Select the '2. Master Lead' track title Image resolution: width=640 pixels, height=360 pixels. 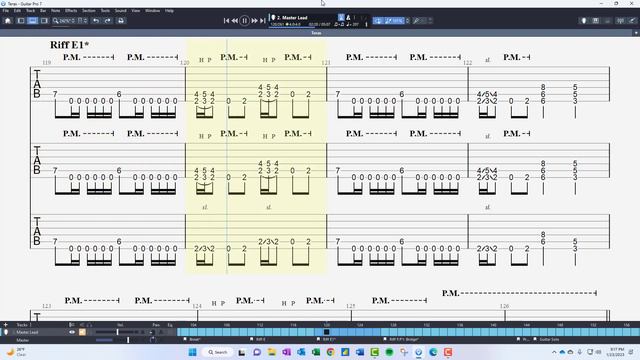[292, 18]
